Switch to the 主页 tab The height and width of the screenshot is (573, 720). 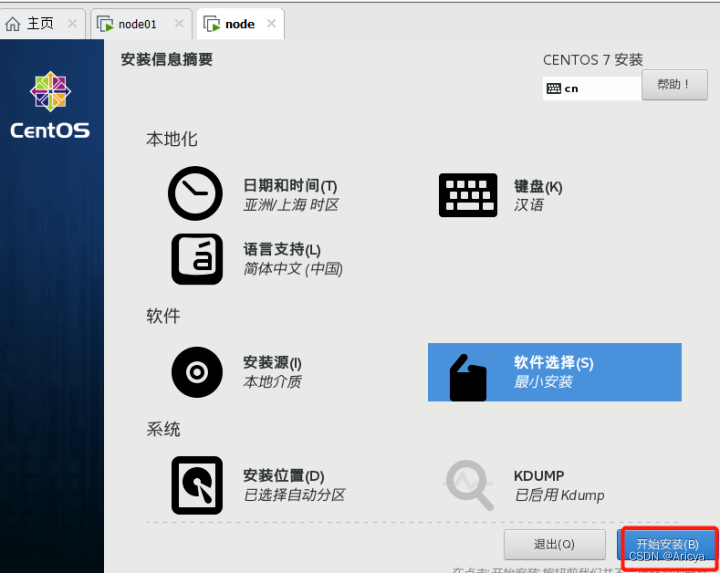pyautogui.click(x=40, y=23)
